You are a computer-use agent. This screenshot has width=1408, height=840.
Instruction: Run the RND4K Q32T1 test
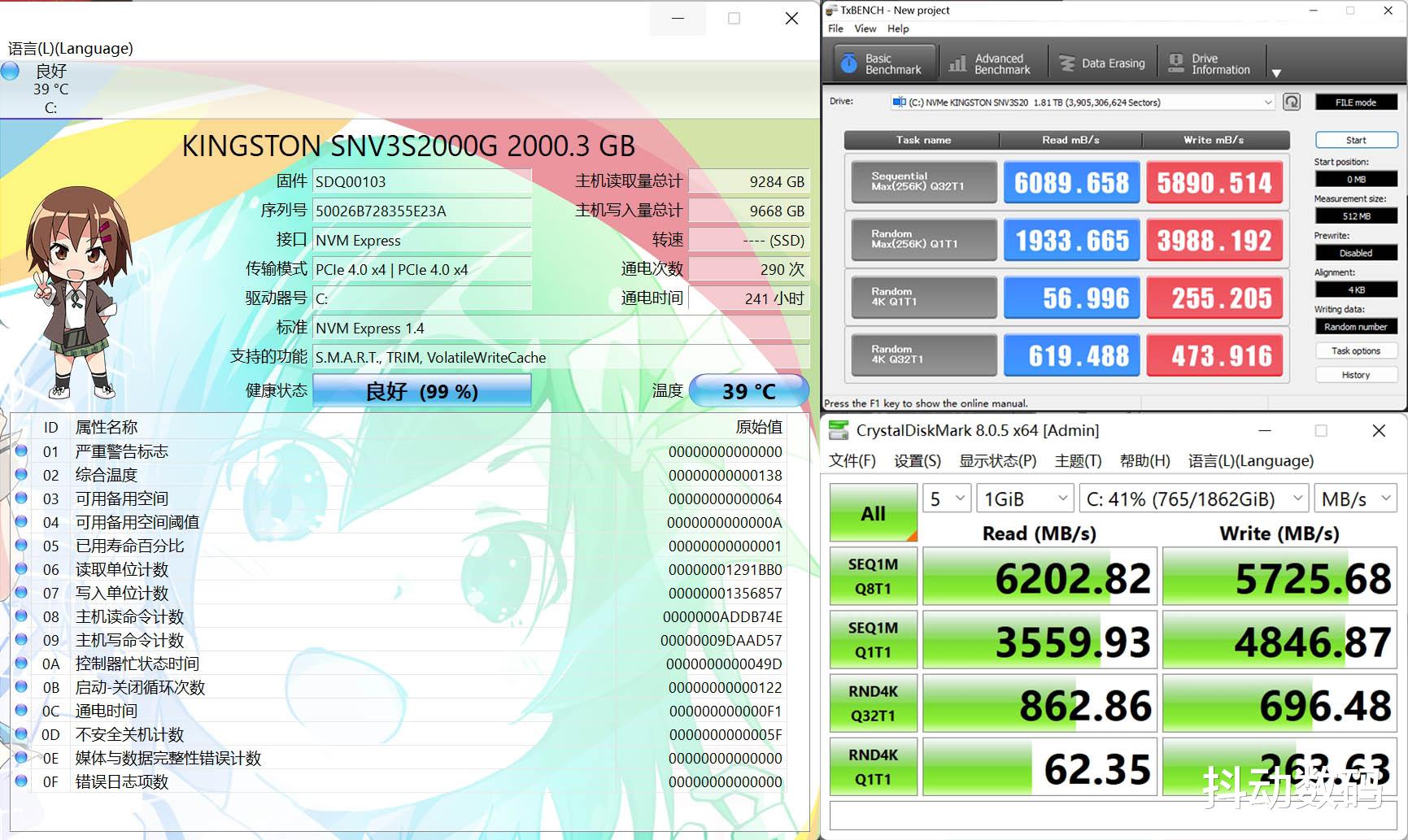[874, 703]
